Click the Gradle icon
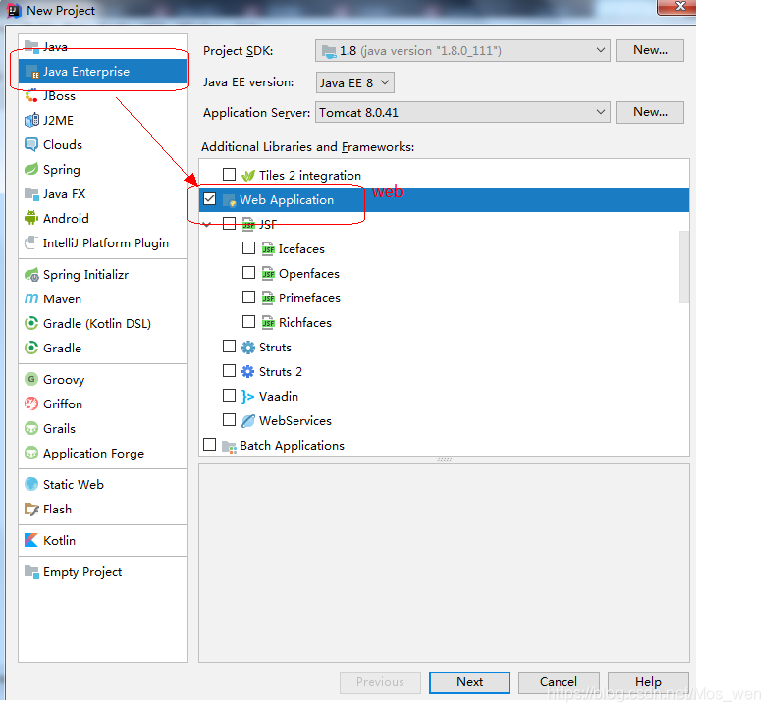The height and width of the screenshot is (712, 770). tap(31, 348)
